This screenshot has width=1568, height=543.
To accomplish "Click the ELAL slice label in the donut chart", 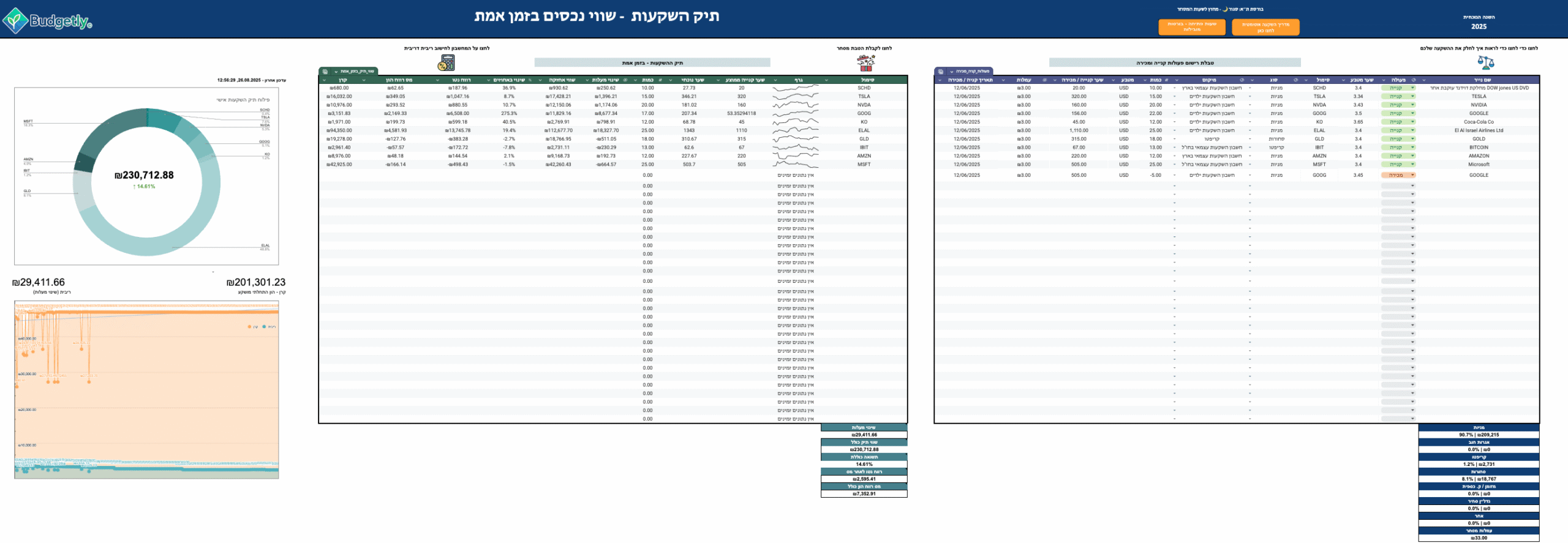I will (265, 245).
